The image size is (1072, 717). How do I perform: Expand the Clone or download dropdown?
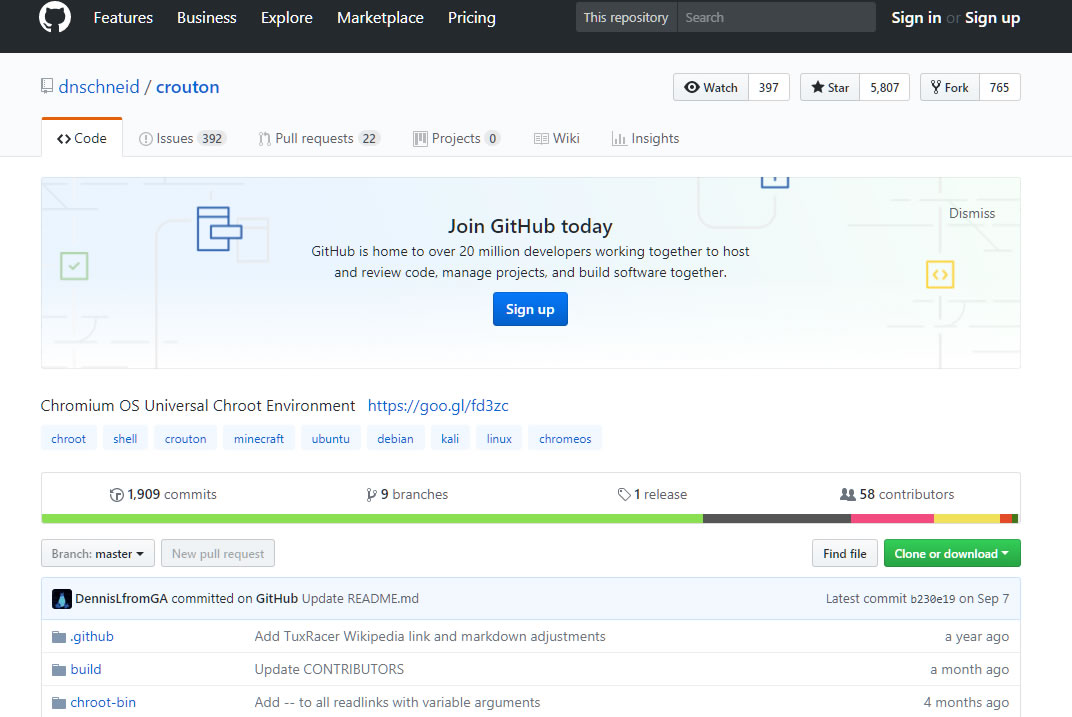[x=952, y=554]
